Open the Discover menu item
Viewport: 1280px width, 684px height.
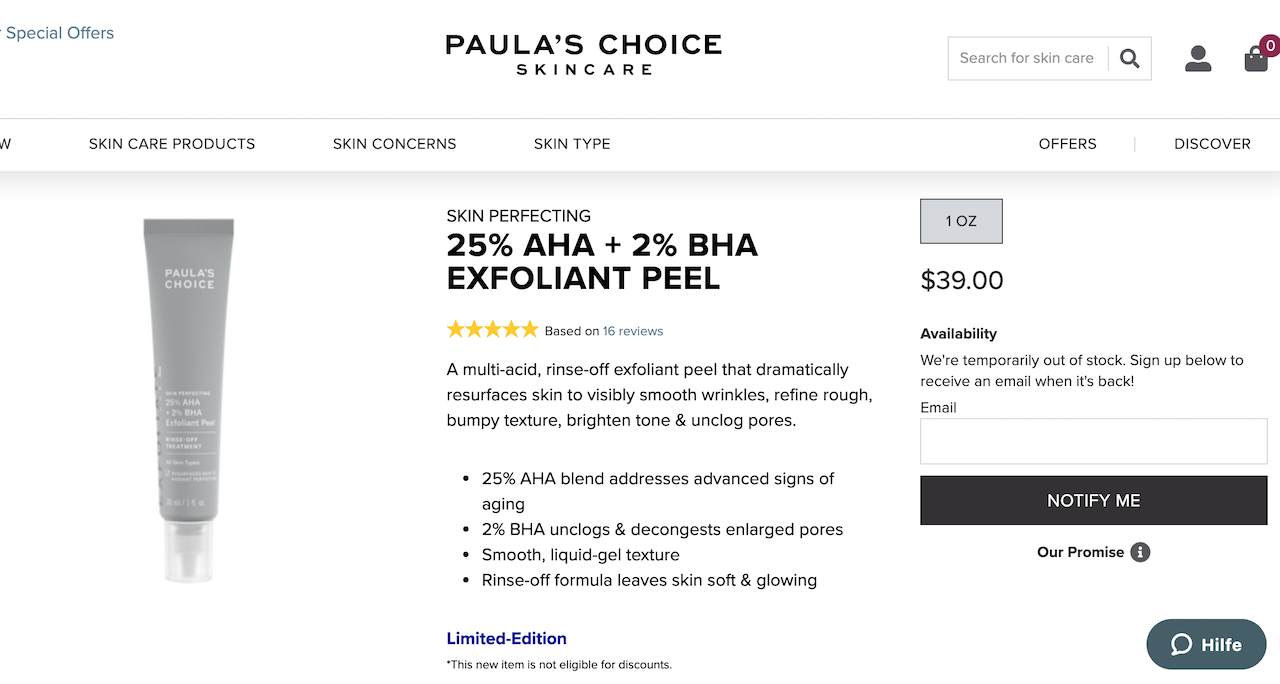point(1212,144)
